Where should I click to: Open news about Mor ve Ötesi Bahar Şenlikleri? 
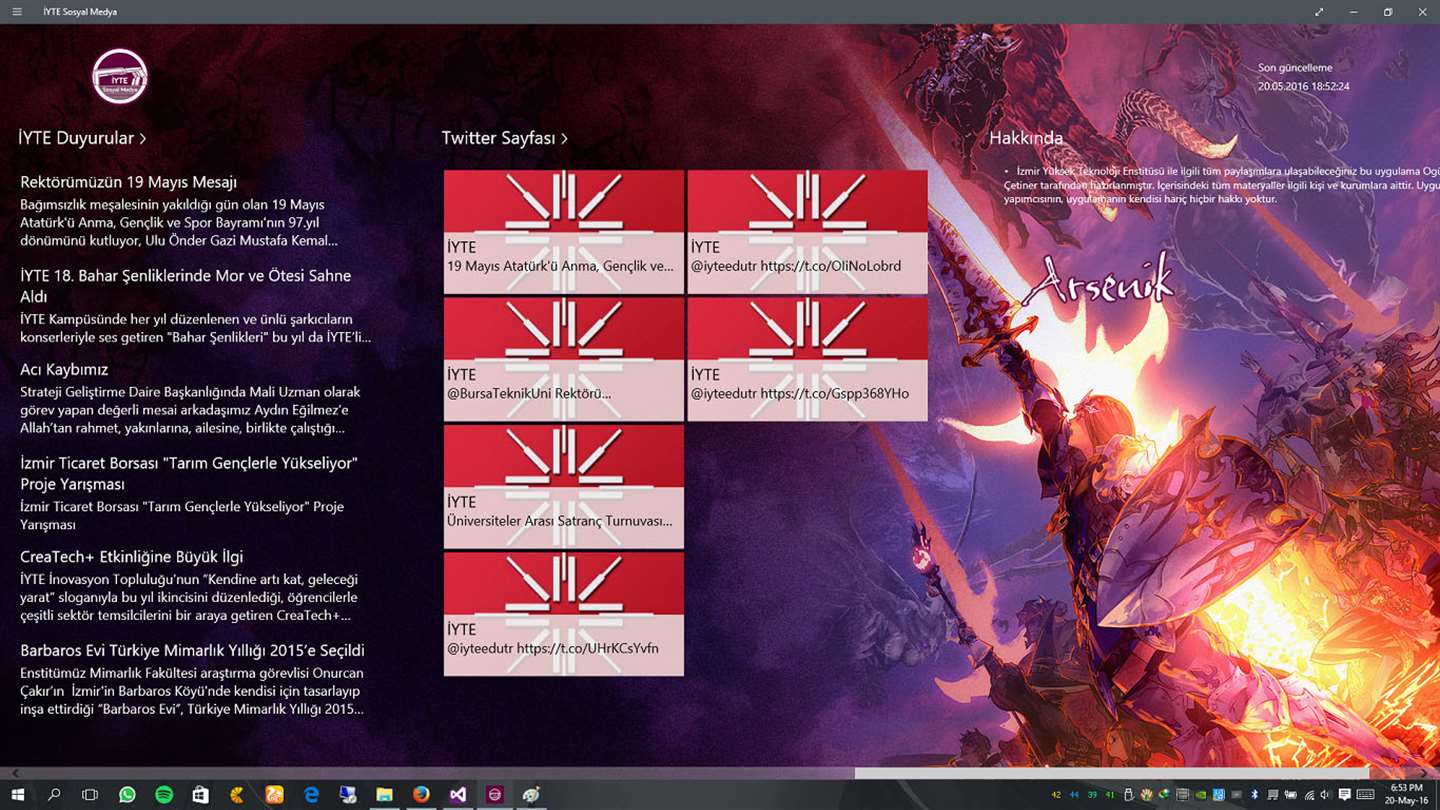pyautogui.click(x=196, y=305)
